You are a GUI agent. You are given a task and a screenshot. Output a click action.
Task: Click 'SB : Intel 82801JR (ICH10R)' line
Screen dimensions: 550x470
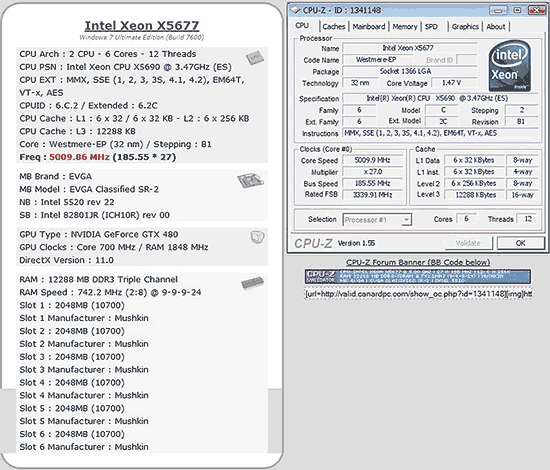[x=95, y=215]
